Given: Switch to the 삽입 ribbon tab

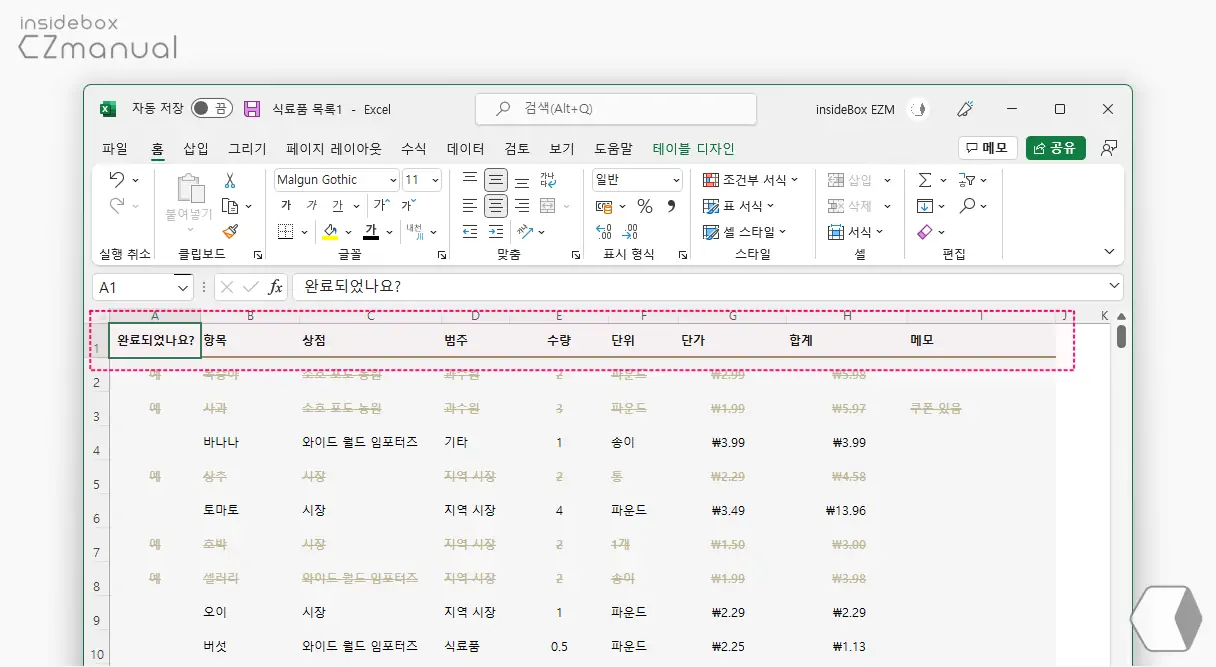Looking at the screenshot, I should (196, 149).
